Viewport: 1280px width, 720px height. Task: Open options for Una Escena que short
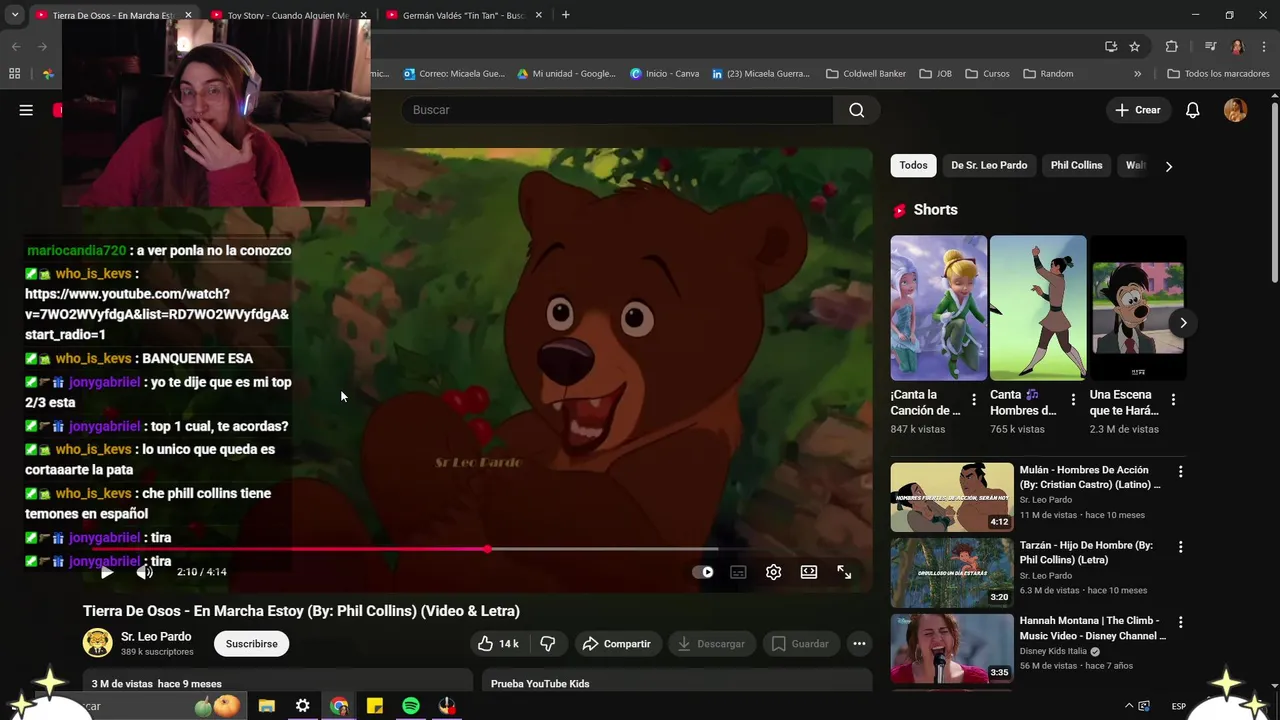click(1173, 399)
